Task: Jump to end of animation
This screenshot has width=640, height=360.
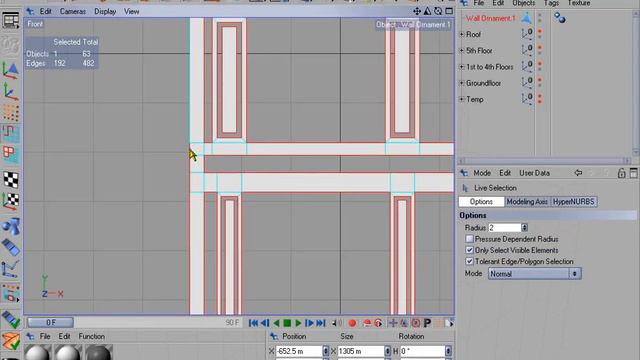Action: pos(321,323)
